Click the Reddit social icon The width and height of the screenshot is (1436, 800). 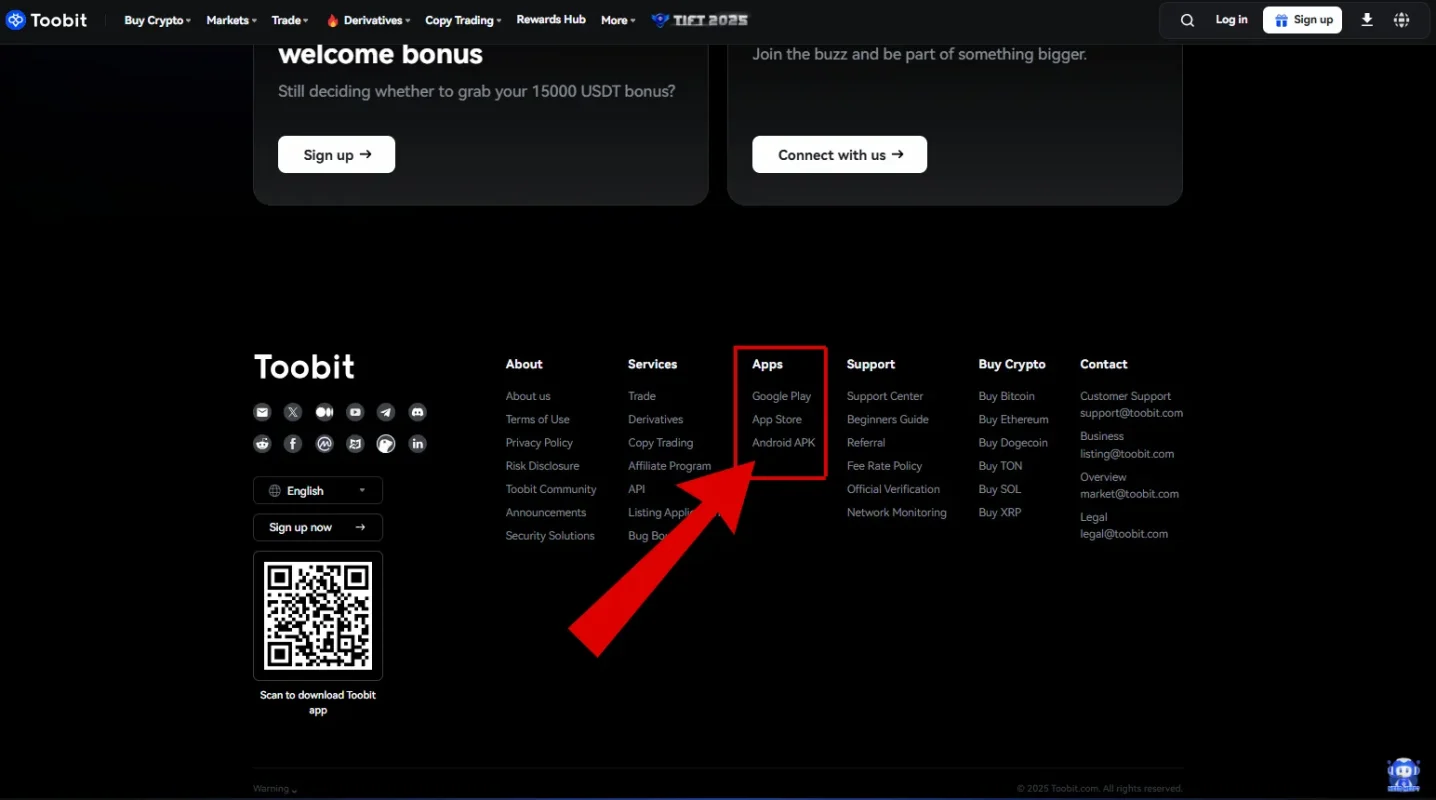[262, 443]
